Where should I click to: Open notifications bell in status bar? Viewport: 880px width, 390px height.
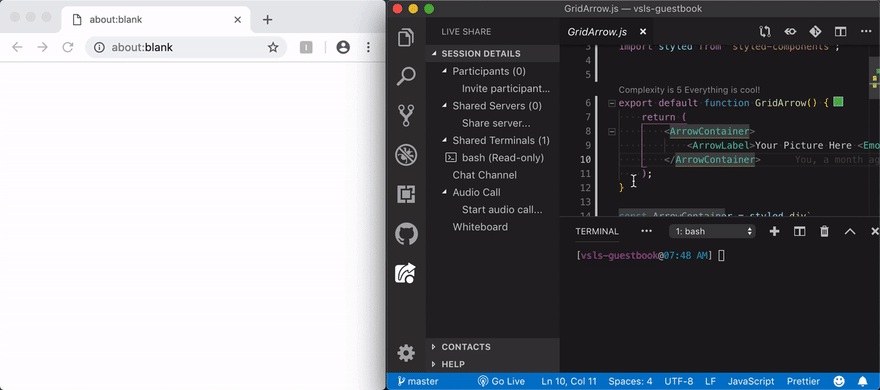[863, 382]
